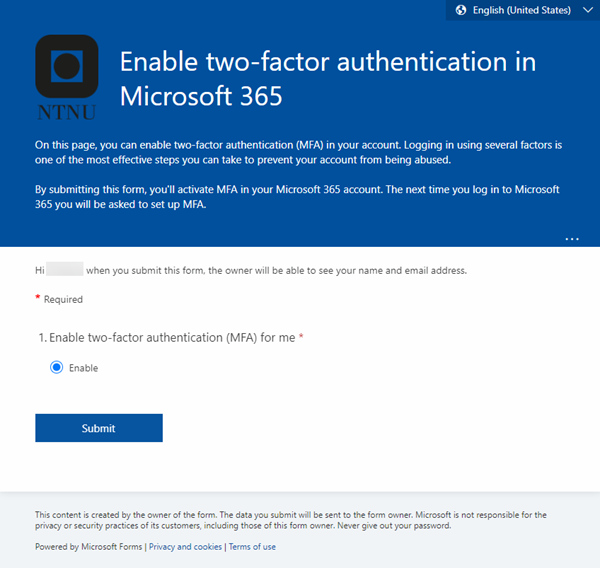The height and width of the screenshot is (568, 600).
Task: Click the red asterisk beside question one
Action: pos(301,336)
